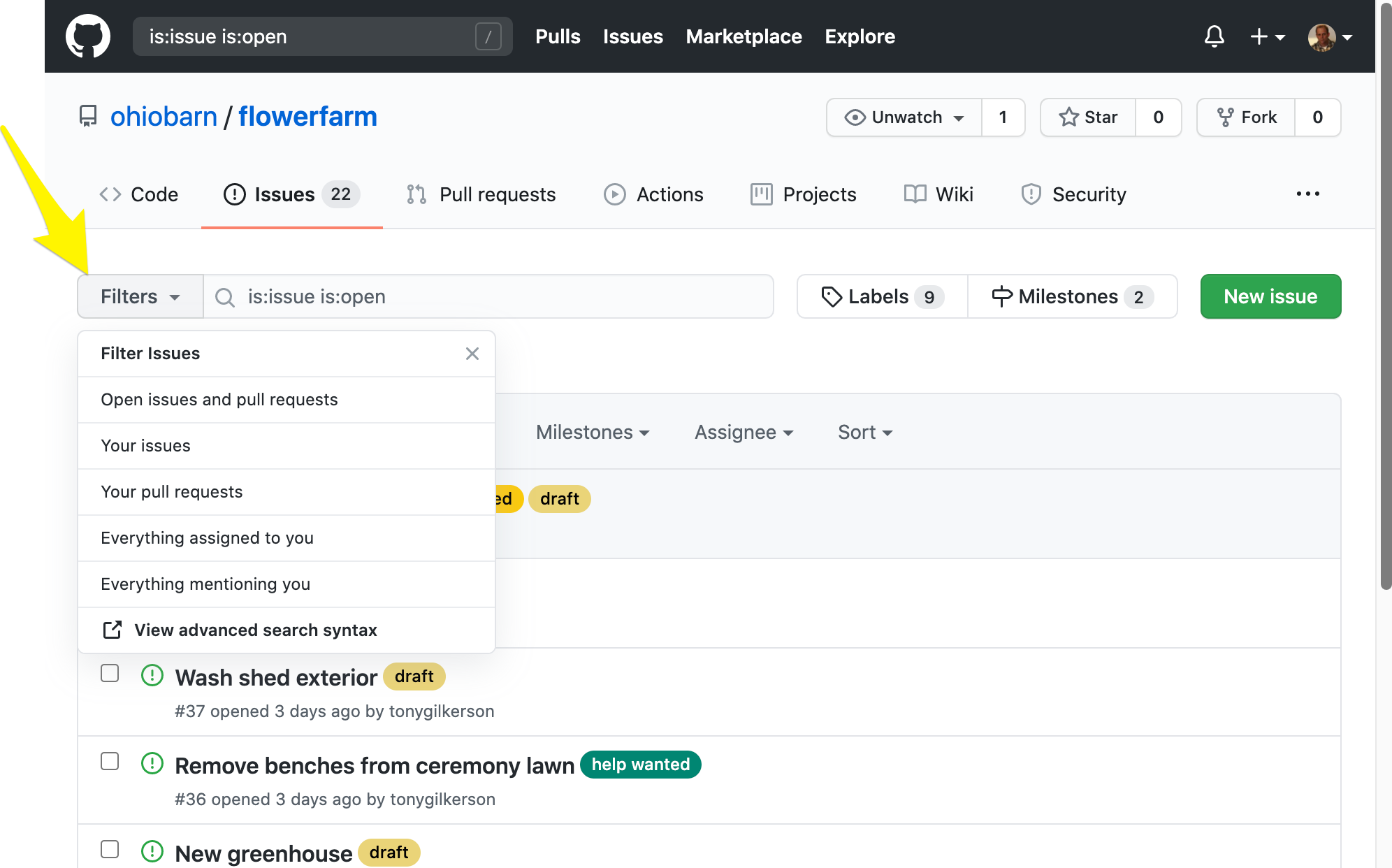Switch to the Projects tab
Image resolution: width=1392 pixels, height=868 pixels.
803,194
